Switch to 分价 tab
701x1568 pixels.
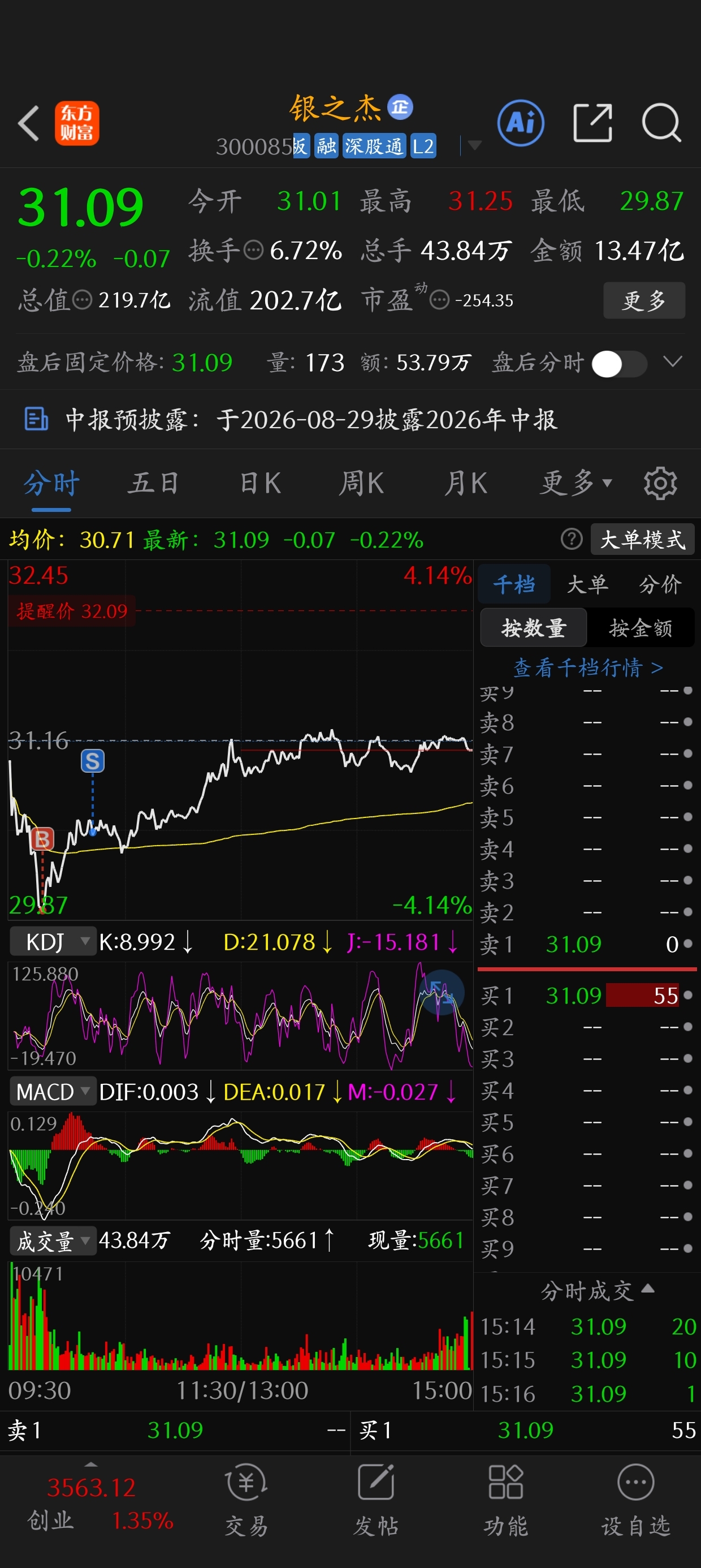(660, 584)
